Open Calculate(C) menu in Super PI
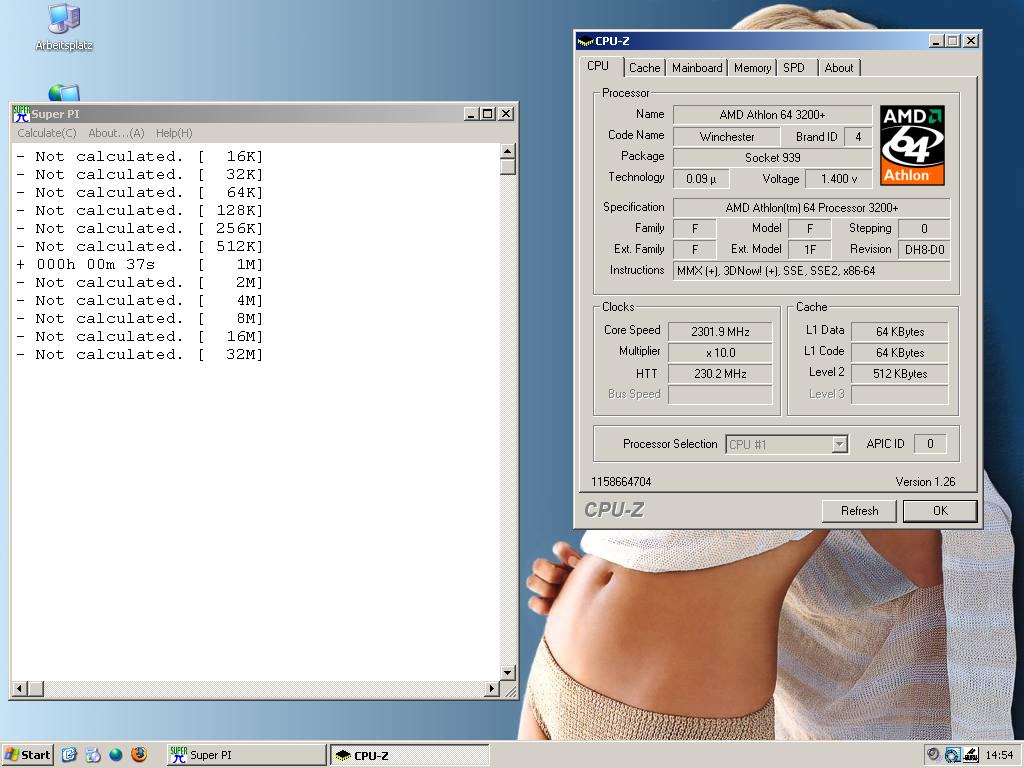The height and width of the screenshot is (768, 1024). point(47,133)
